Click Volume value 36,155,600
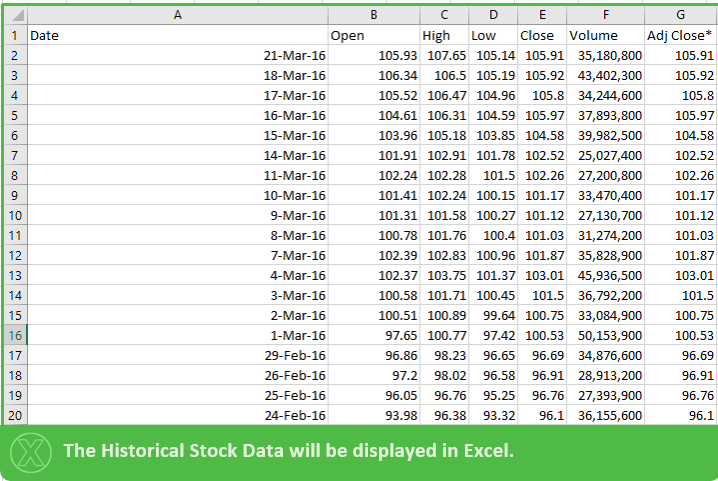The width and height of the screenshot is (718, 481). coord(605,415)
